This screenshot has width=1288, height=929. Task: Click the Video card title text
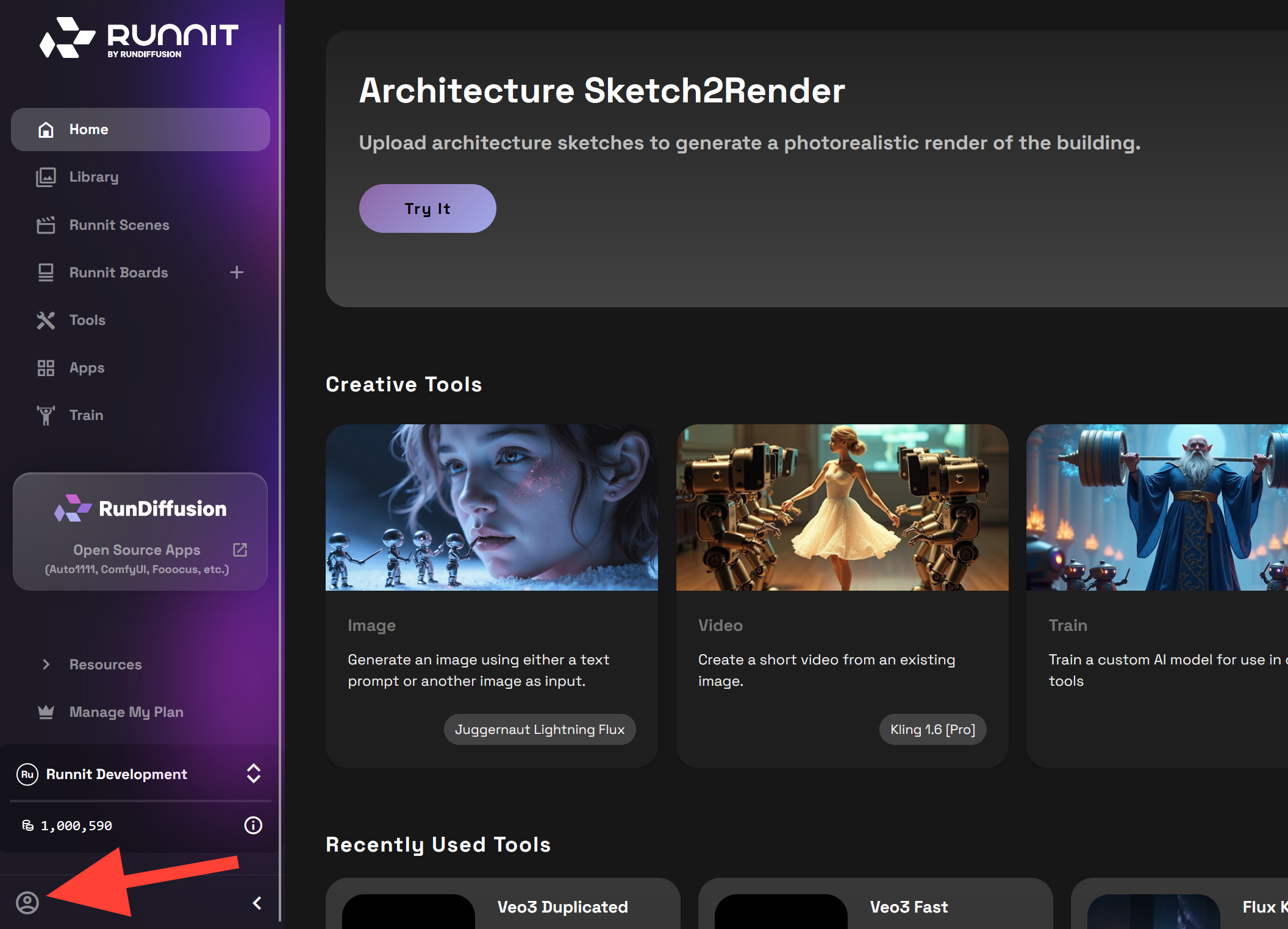(720, 625)
